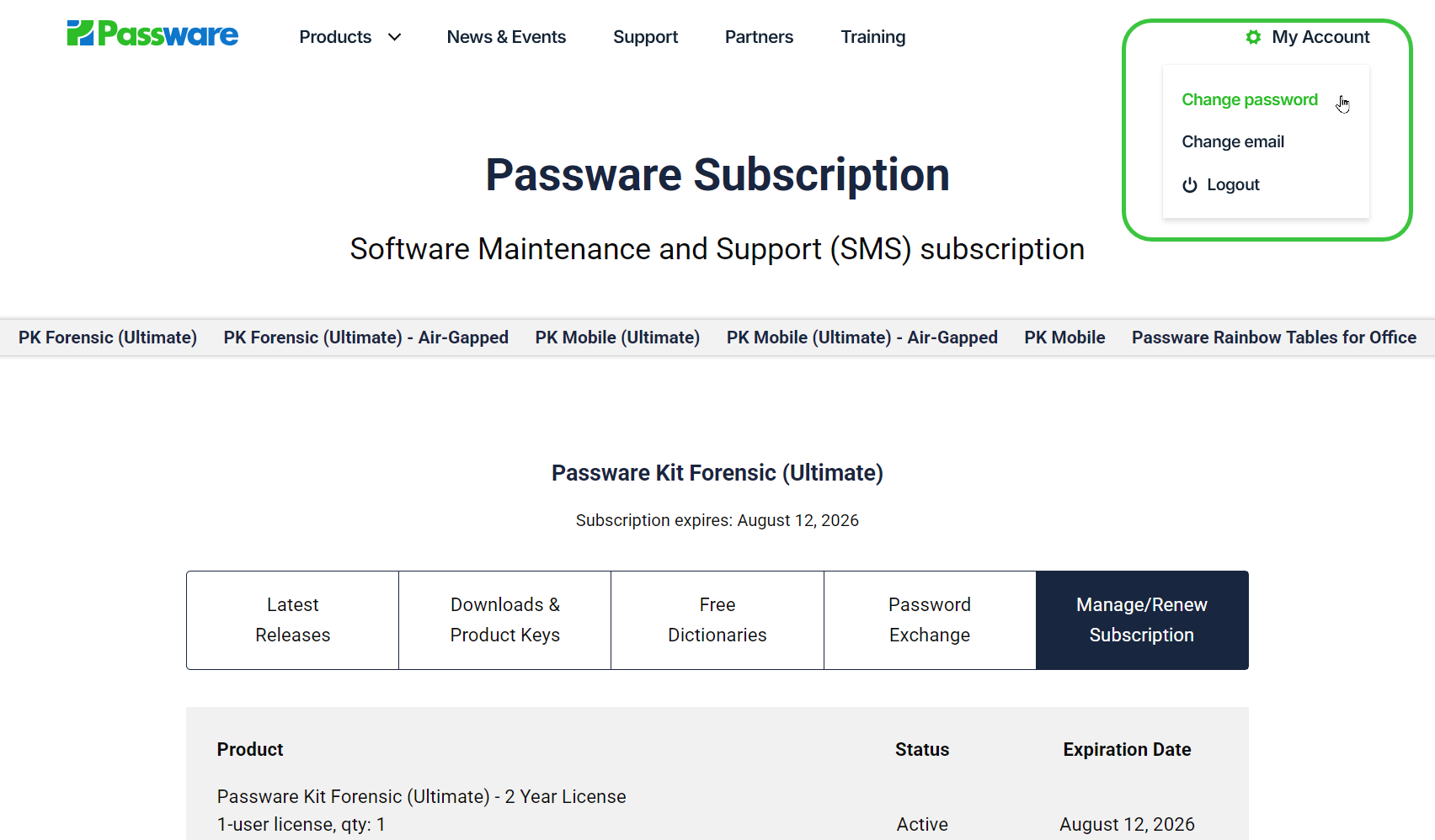Viewport: 1435px width, 840px height.
Task: Click the 'Active' status cell
Action: pyautogui.click(x=922, y=824)
